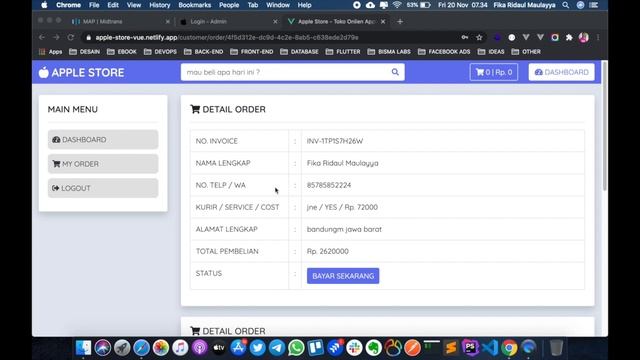This screenshot has height=360, width=640.
Task: Open Twitter from the Dock
Action: click(x=258, y=348)
